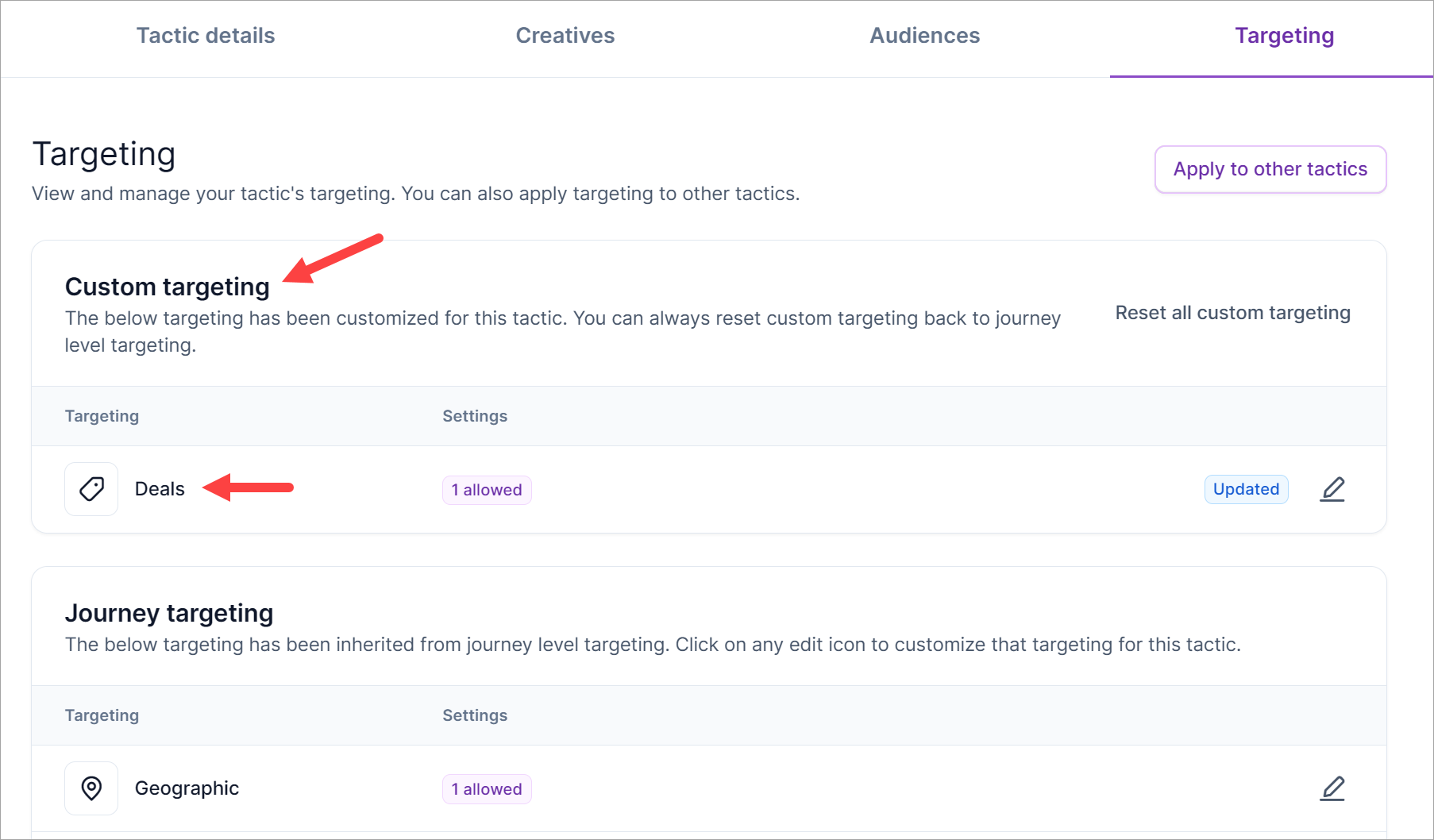Click the Journey targeting section heading
This screenshot has height=840, width=1434.
pyautogui.click(x=169, y=613)
